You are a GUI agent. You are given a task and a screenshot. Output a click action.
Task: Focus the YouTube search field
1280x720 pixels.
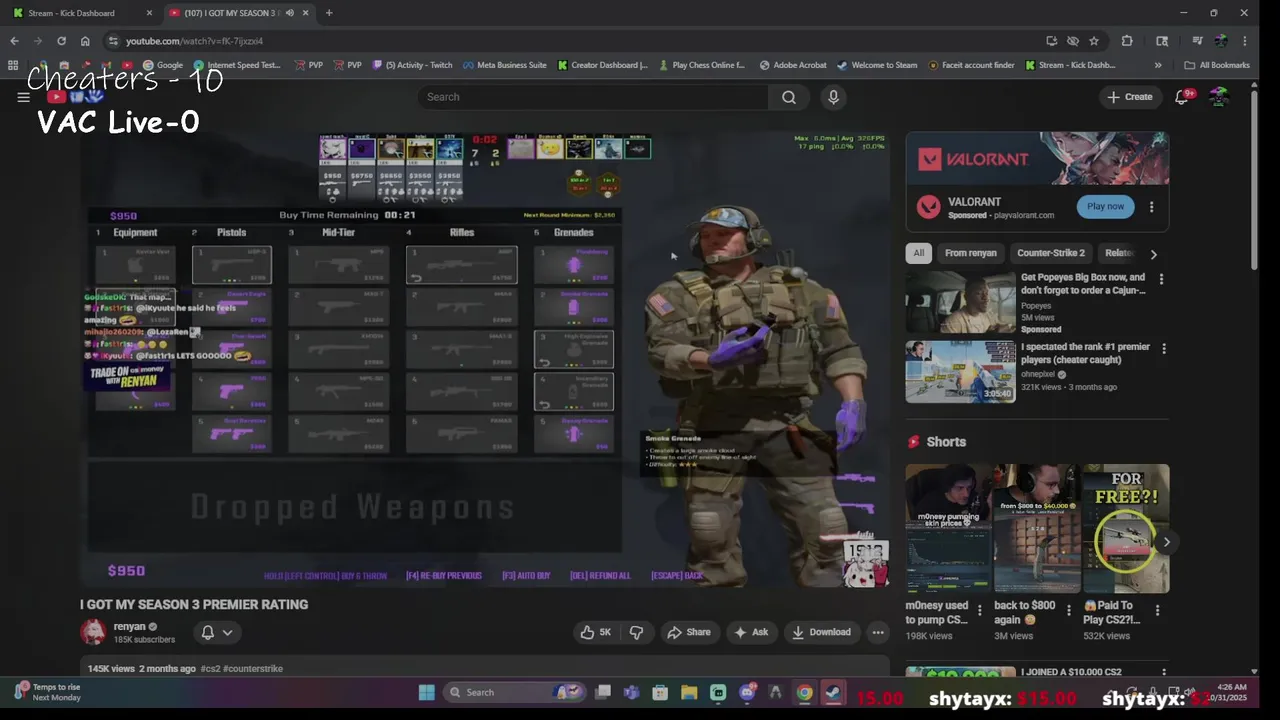coord(593,97)
